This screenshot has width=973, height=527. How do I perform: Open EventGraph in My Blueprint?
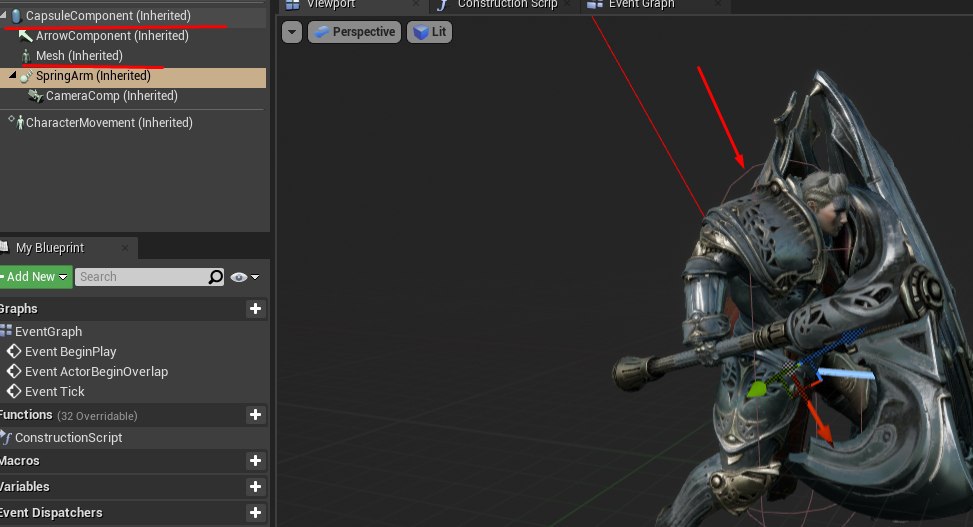48,331
